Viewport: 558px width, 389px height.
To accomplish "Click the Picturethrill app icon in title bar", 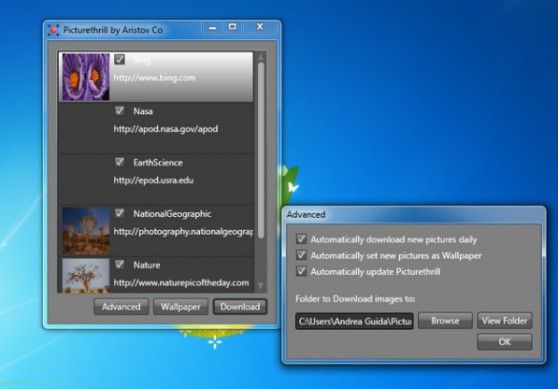I will pyautogui.click(x=53, y=30).
